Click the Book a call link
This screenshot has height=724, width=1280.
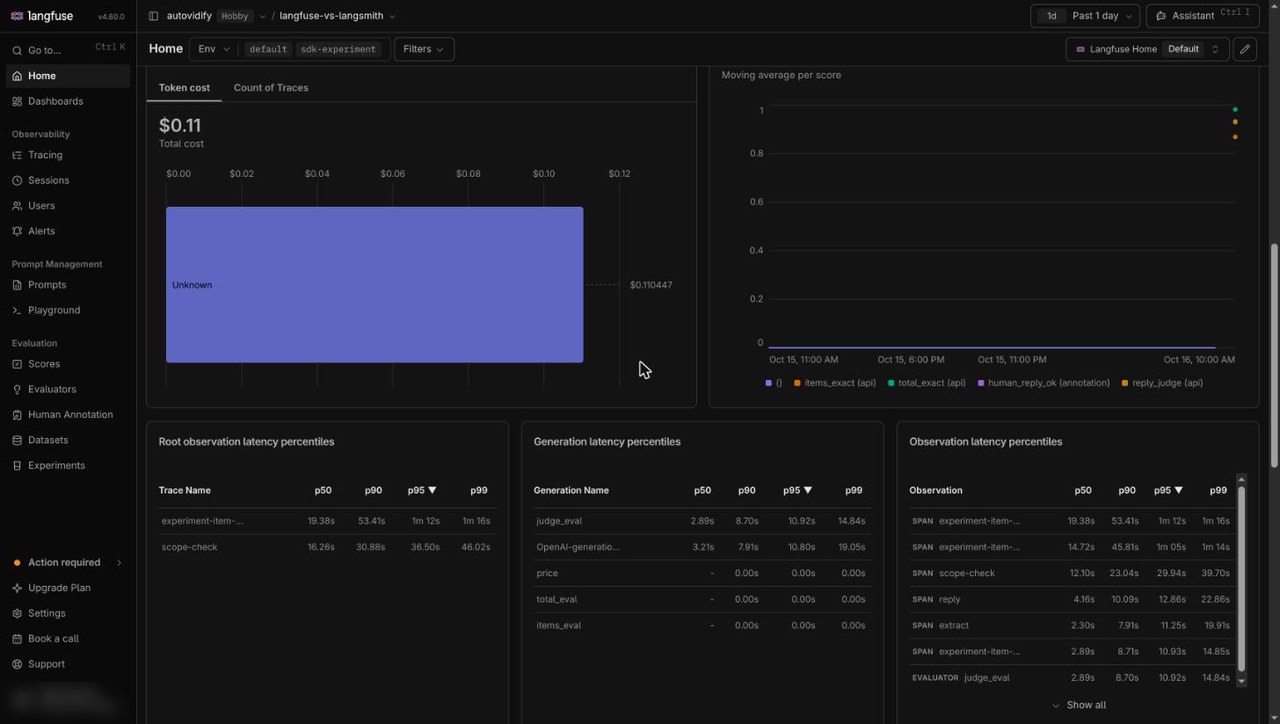coord(68,639)
